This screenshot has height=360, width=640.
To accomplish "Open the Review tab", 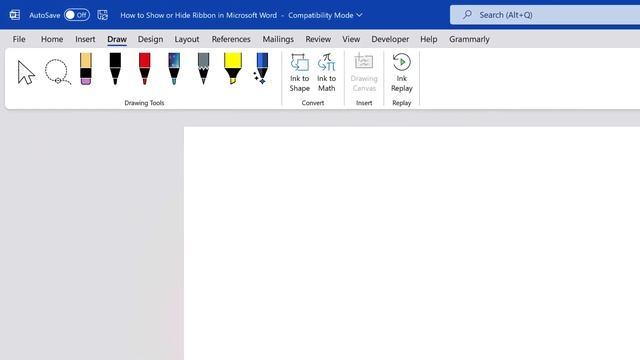I will (x=318, y=39).
